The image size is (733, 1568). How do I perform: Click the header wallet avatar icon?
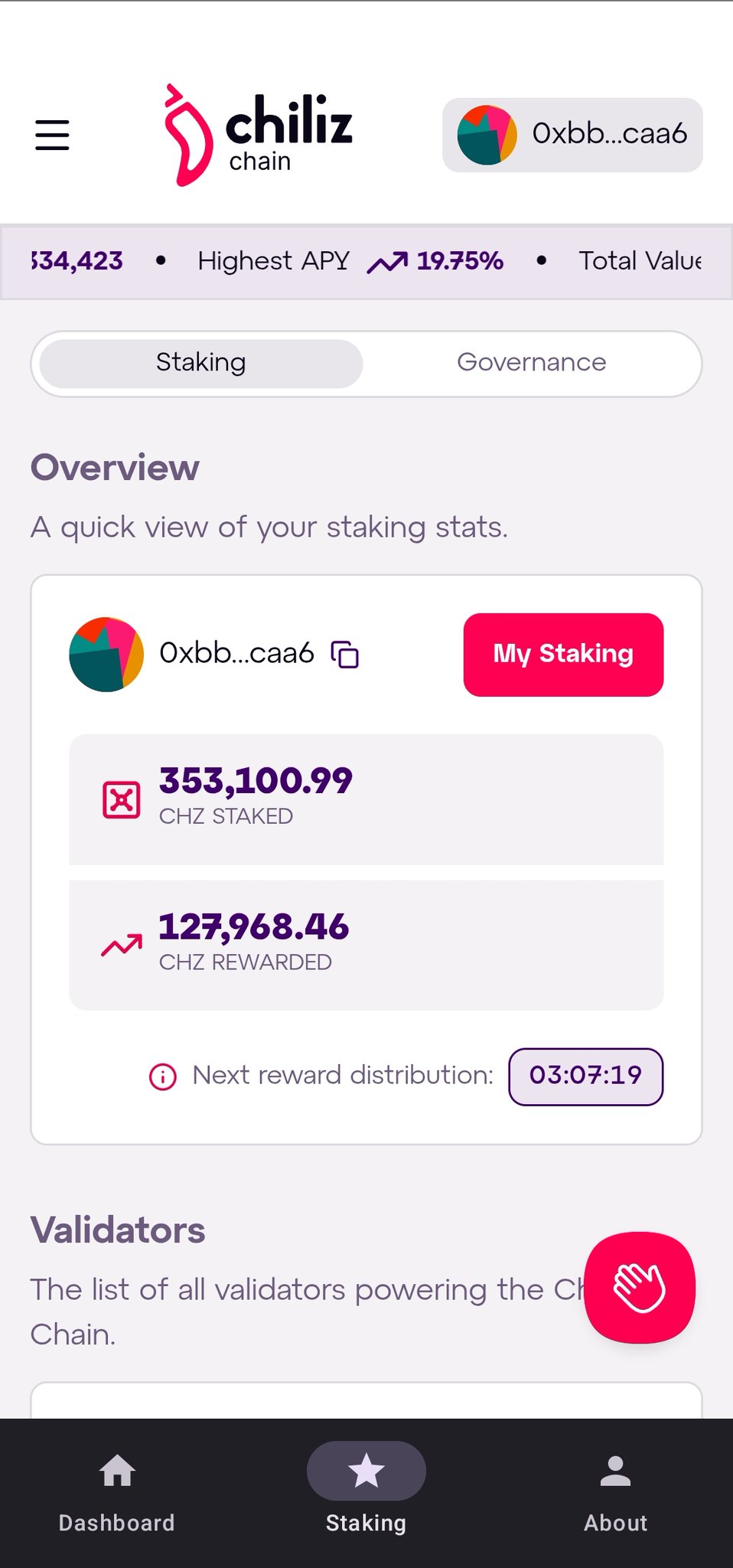point(487,135)
